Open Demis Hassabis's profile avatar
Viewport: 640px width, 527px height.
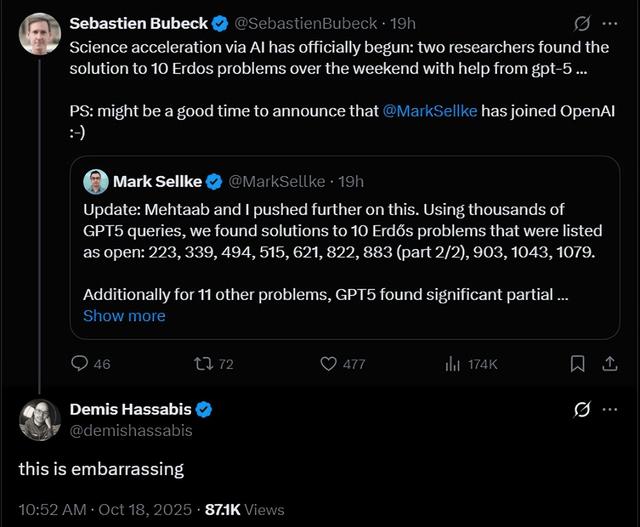pos(40,420)
